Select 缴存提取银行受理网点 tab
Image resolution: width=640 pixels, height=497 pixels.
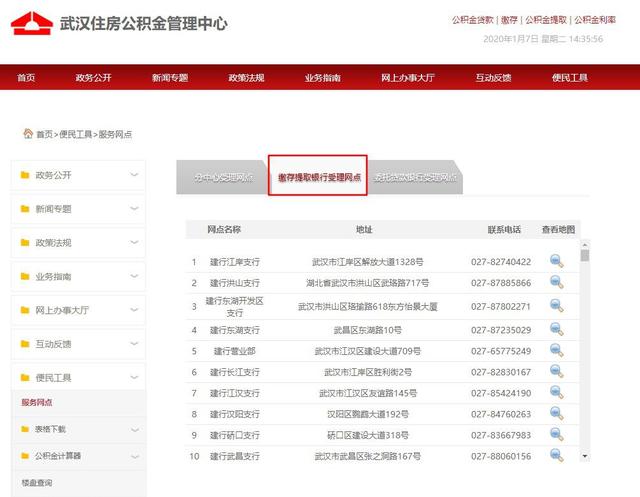pos(318,176)
